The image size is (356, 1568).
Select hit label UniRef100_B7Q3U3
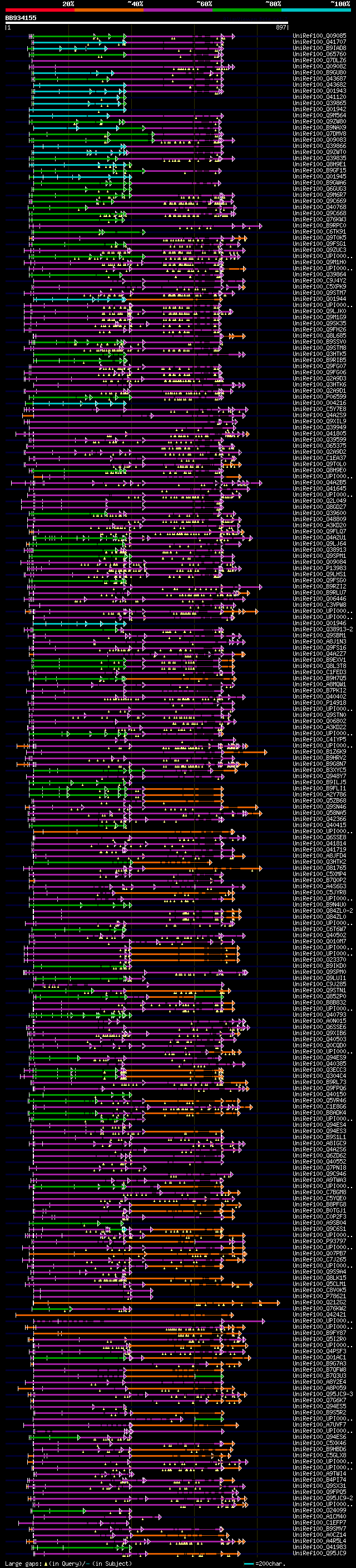(319, 1376)
